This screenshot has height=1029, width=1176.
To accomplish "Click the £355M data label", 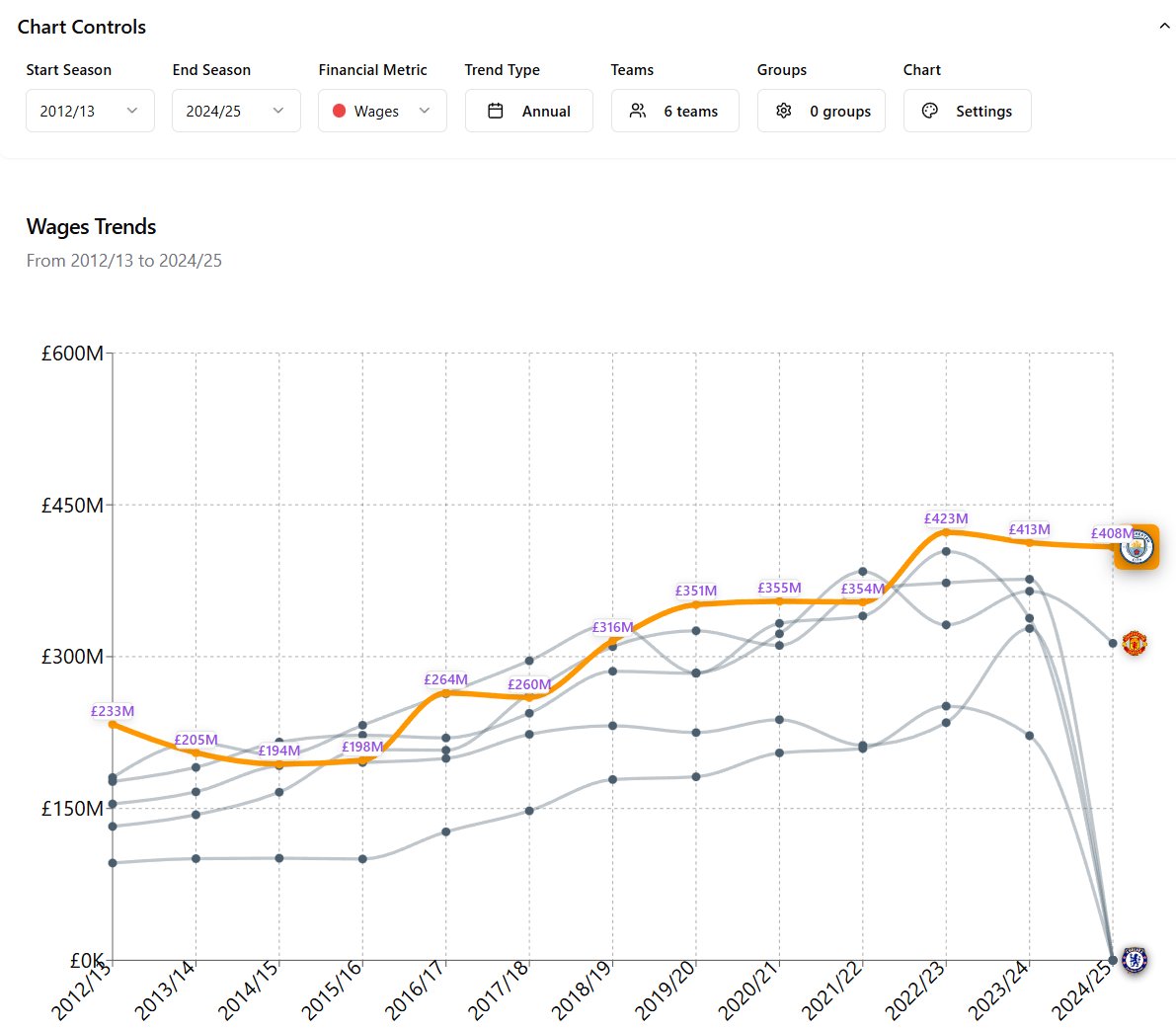I will tap(779, 588).
